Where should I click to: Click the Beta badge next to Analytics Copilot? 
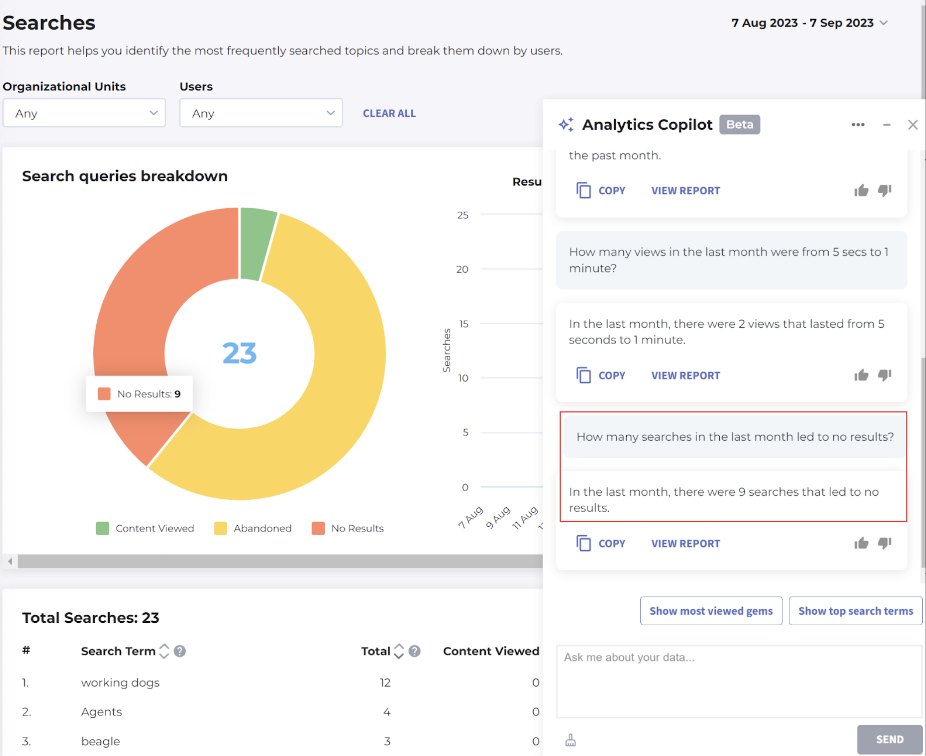[739, 125]
